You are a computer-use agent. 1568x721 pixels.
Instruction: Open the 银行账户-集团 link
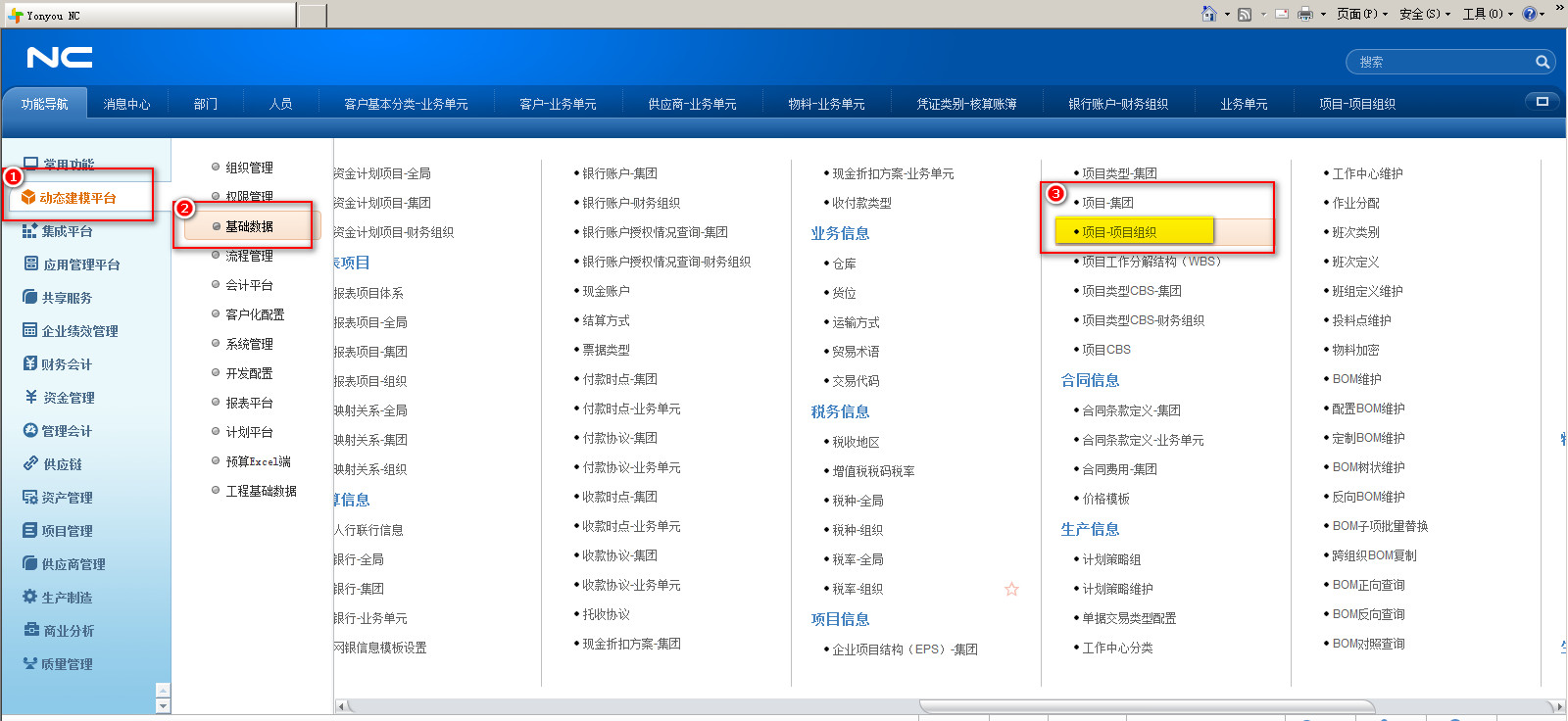pyautogui.click(x=619, y=173)
